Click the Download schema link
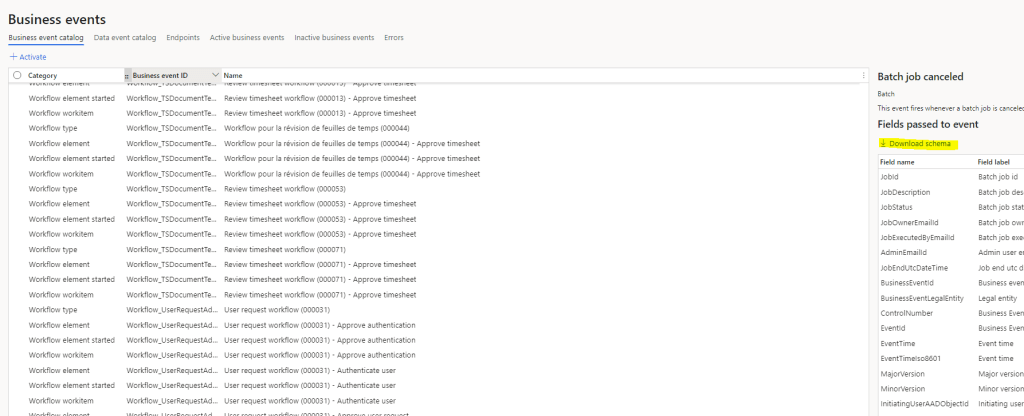 [923, 144]
